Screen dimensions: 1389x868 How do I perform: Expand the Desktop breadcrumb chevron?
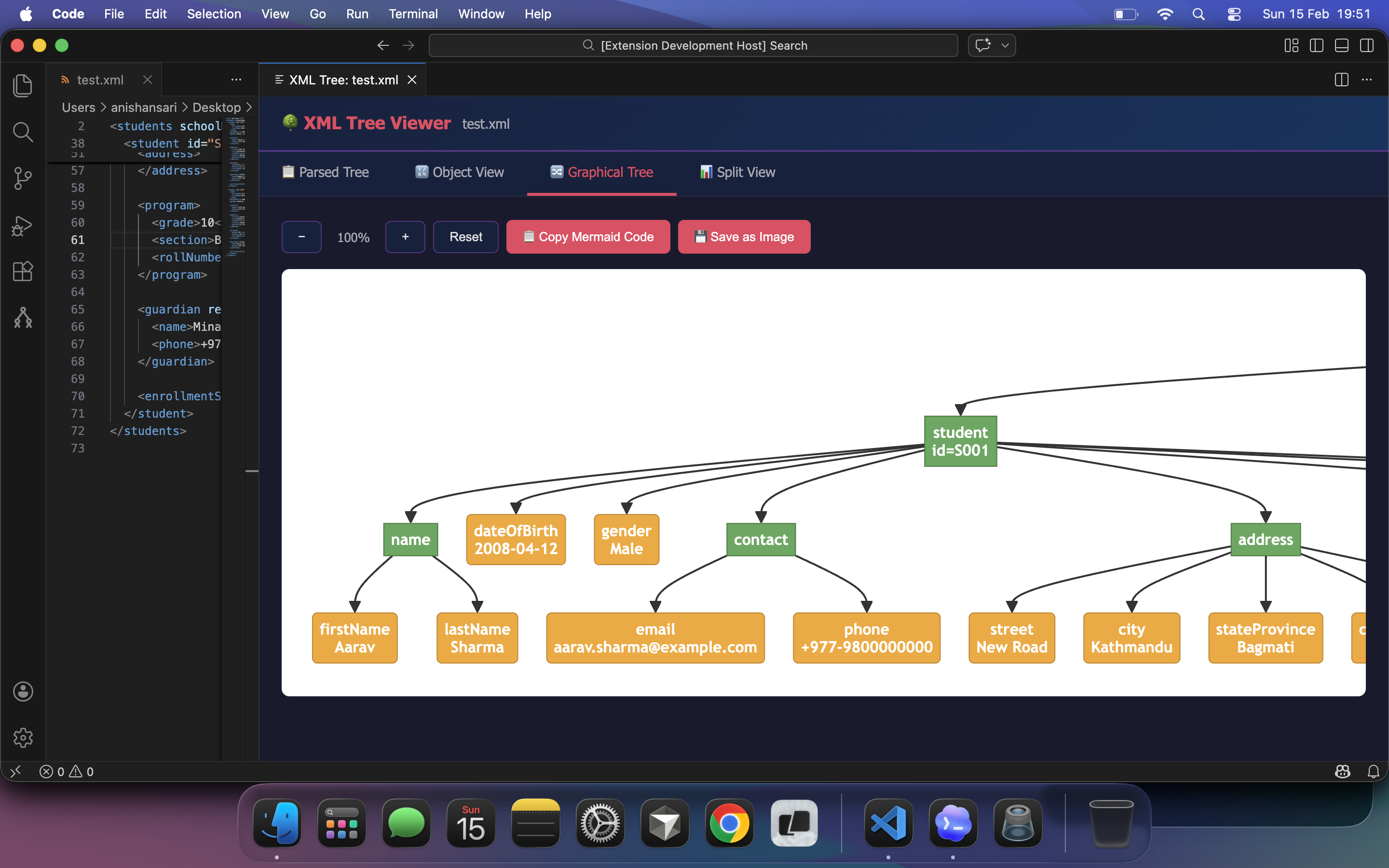pyautogui.click(x=249, y=108)
